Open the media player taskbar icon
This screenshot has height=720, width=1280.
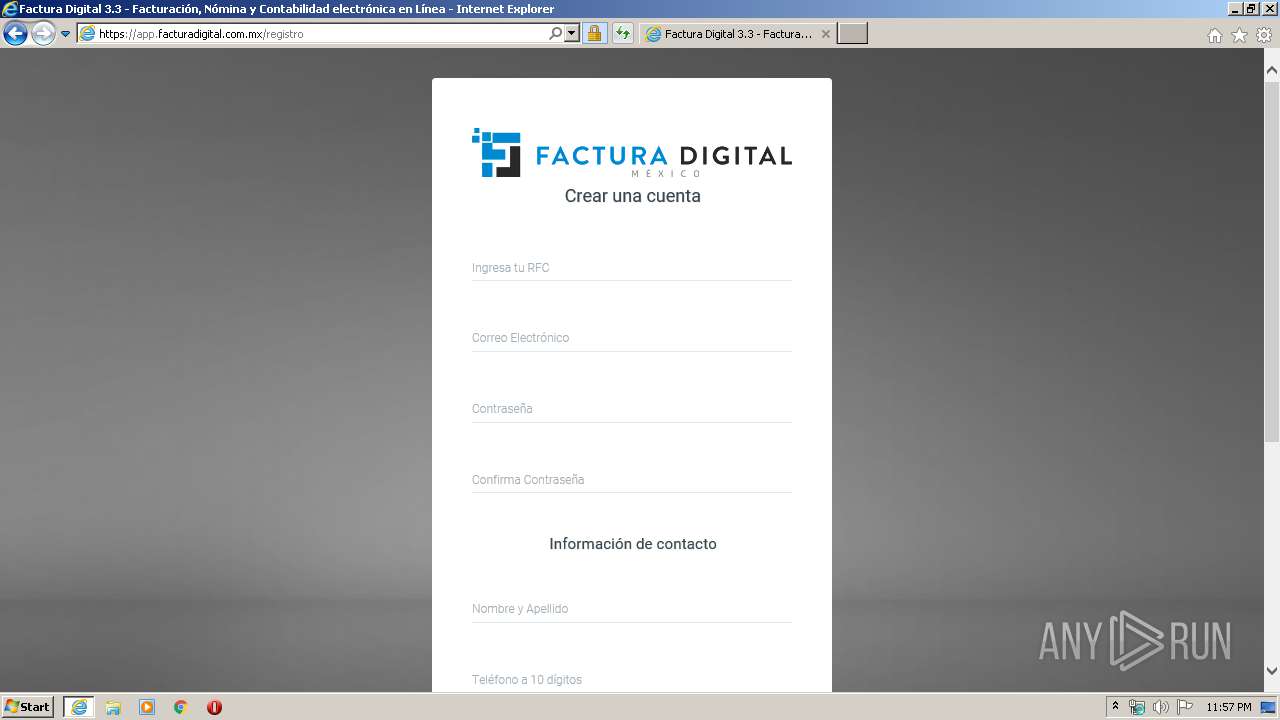coord(147,707)
